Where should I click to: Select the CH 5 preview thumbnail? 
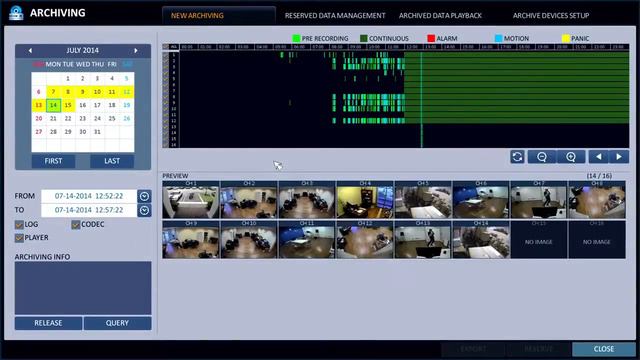click(x=423, y=200)
